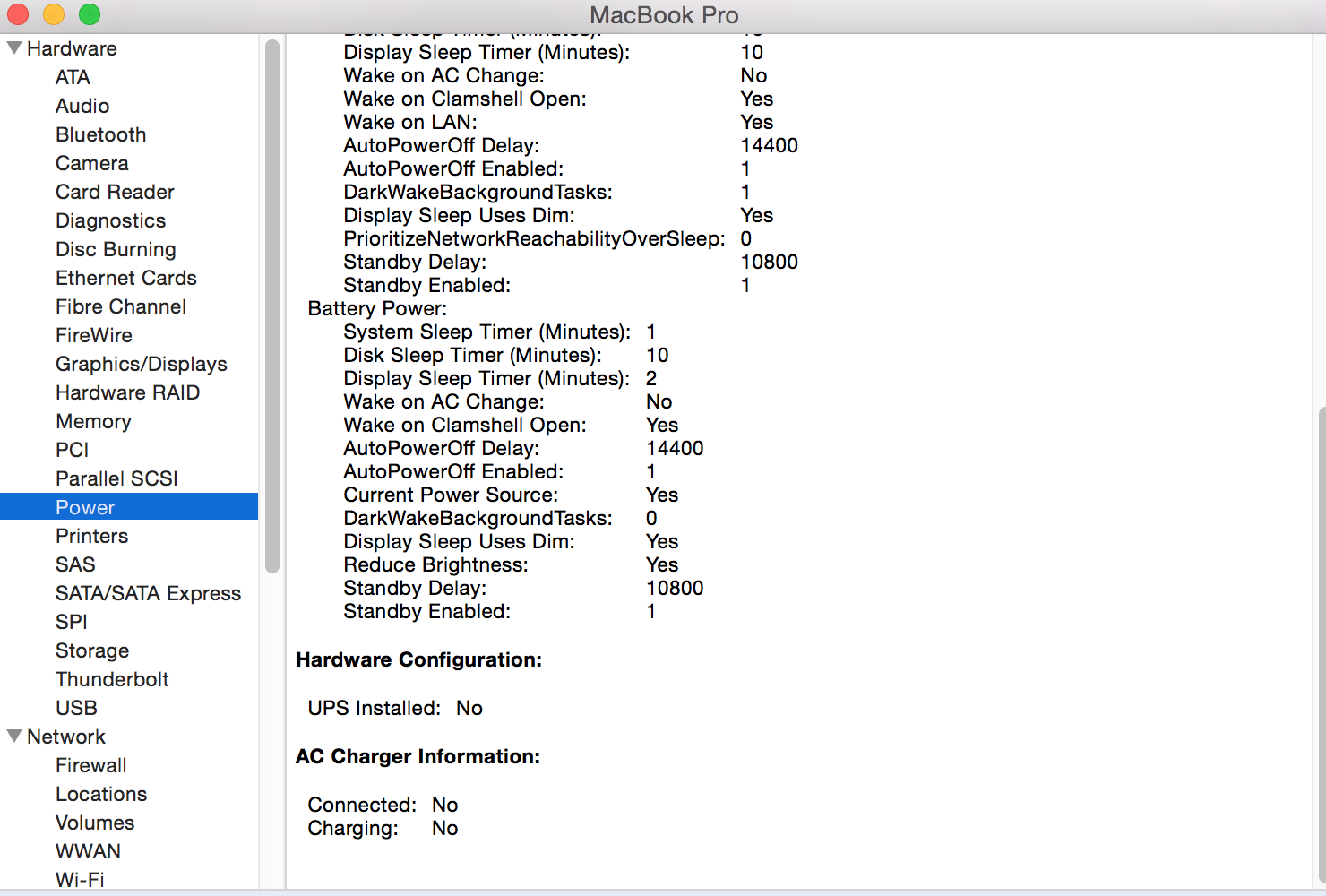1326x896 pixels.
Task: Select FireWire in the sidebar
Action: tap(94, 335)
